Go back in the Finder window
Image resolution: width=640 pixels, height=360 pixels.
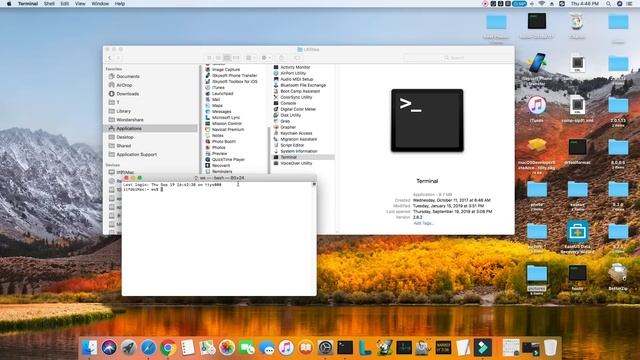tap(109, 58)
